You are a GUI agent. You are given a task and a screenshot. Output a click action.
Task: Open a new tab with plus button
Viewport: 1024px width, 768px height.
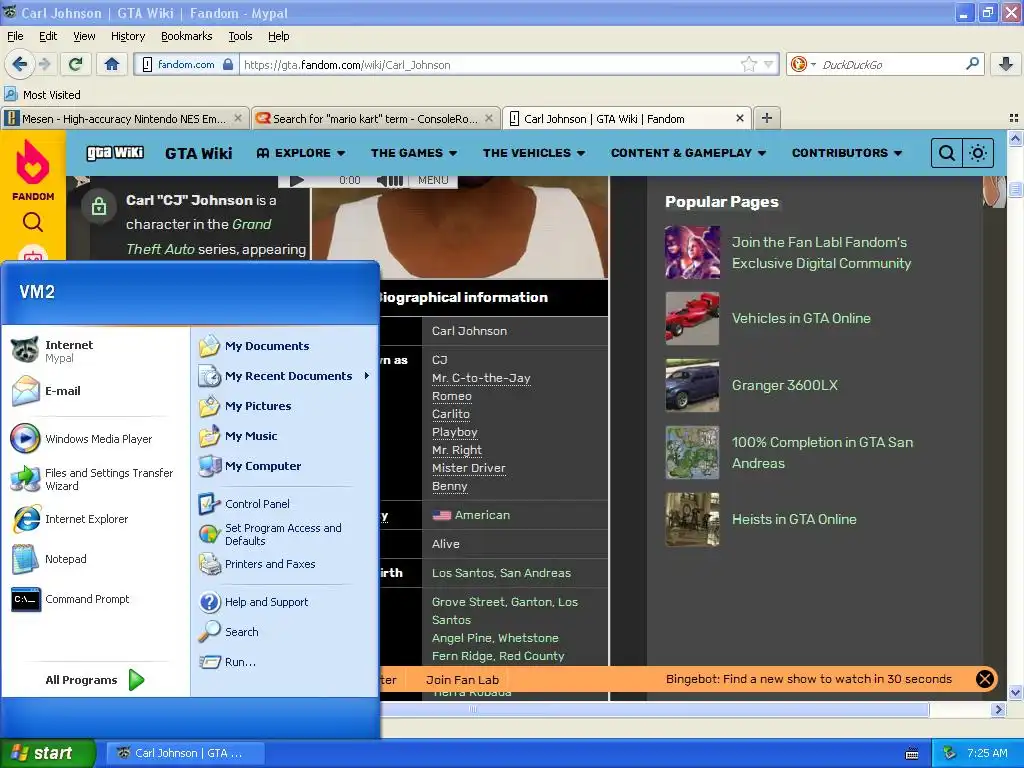click(x=767, y=118)
